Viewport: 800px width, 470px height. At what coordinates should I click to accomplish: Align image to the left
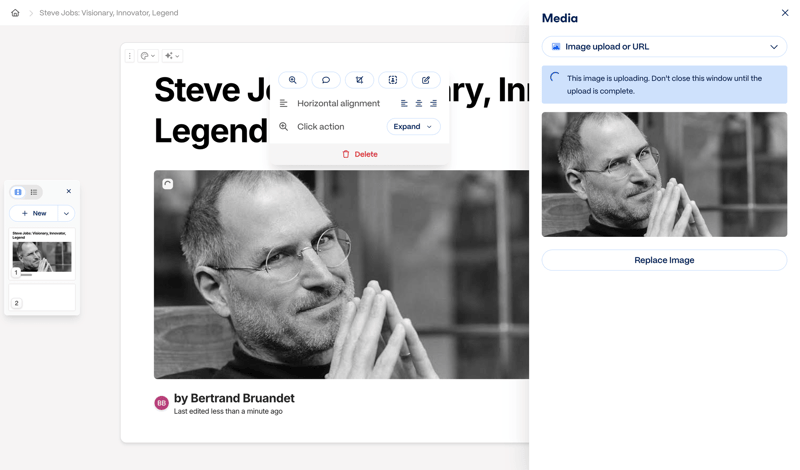(404, 103)
